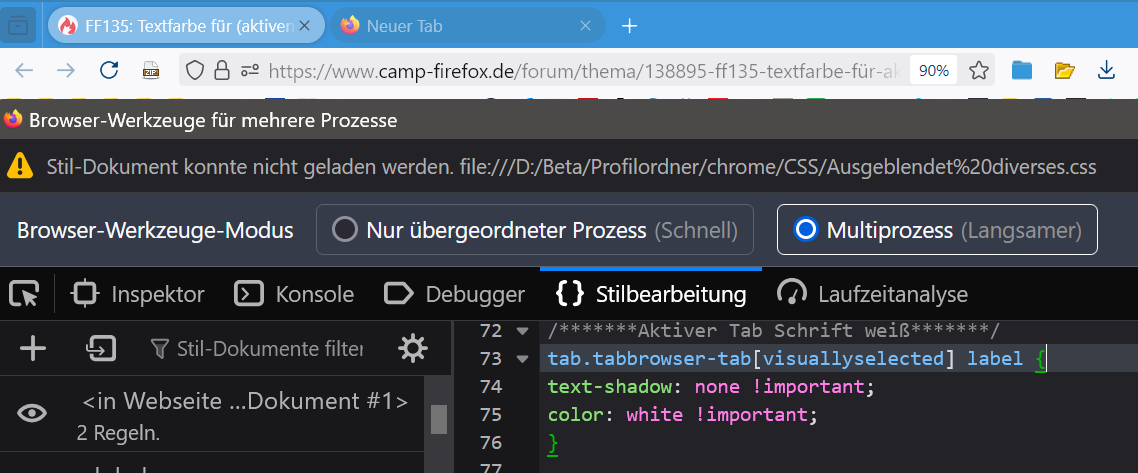Click the 90% zoom level indicator

[933, 70]
